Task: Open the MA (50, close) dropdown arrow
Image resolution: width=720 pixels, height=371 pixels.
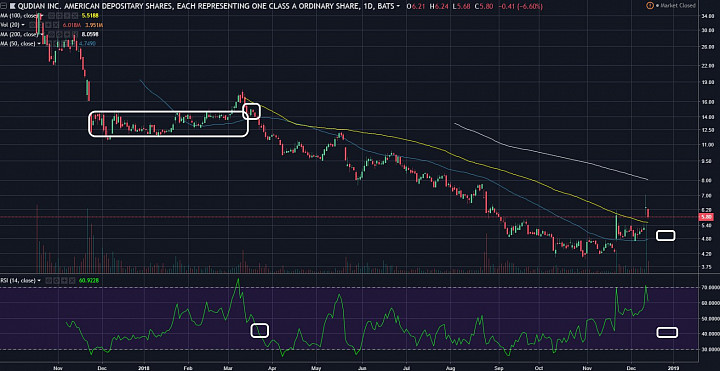Action: 39,43
